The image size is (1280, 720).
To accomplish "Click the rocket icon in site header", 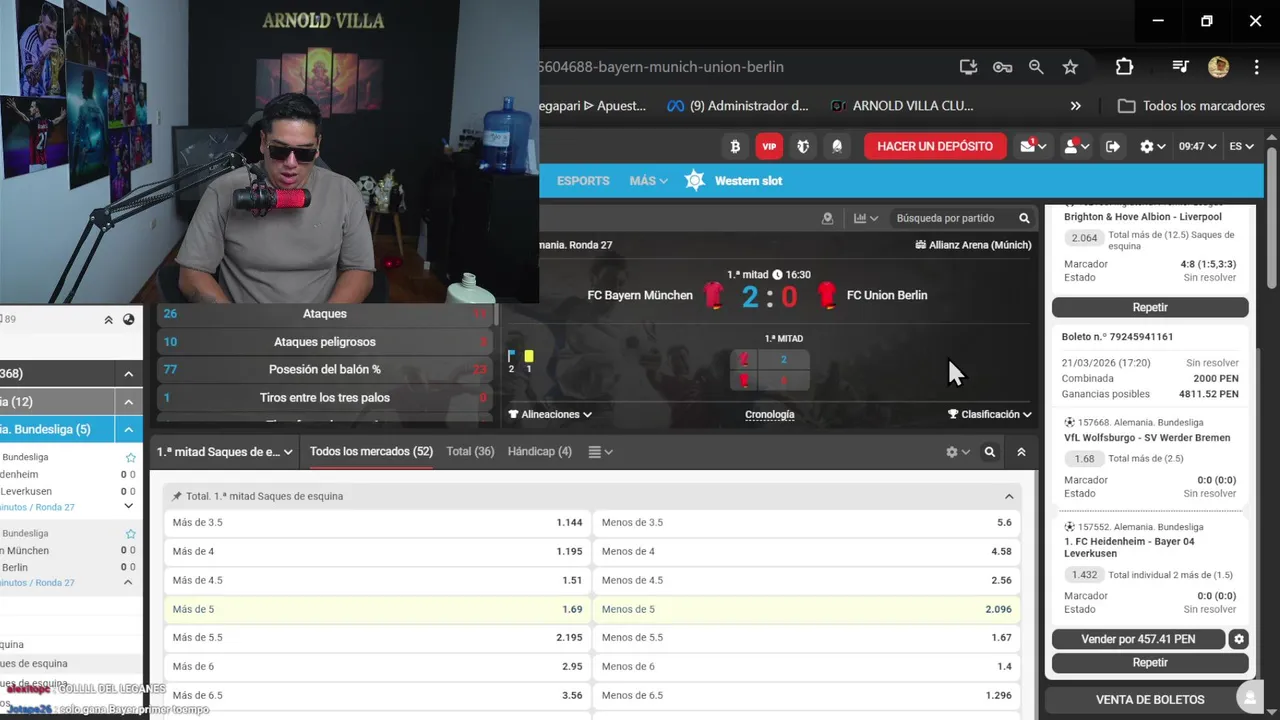I will [837, 146].
